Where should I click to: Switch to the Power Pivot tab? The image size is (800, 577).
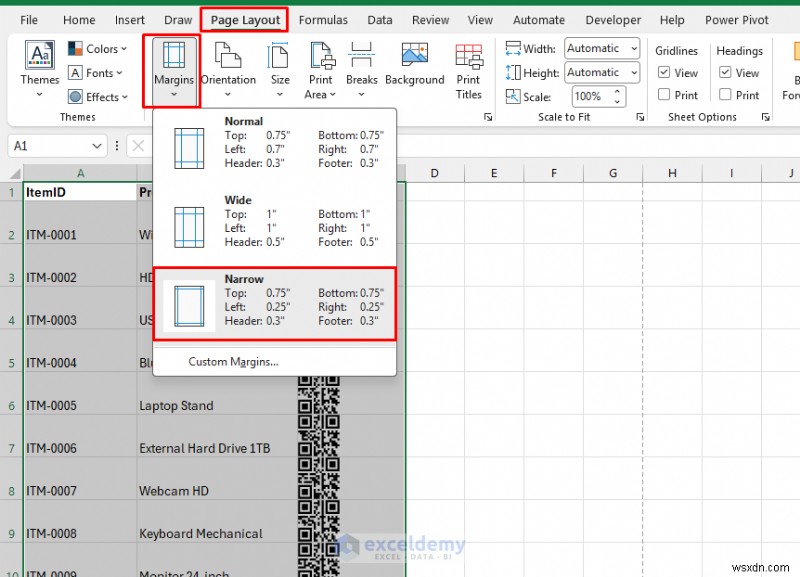(x=736, y=20)
